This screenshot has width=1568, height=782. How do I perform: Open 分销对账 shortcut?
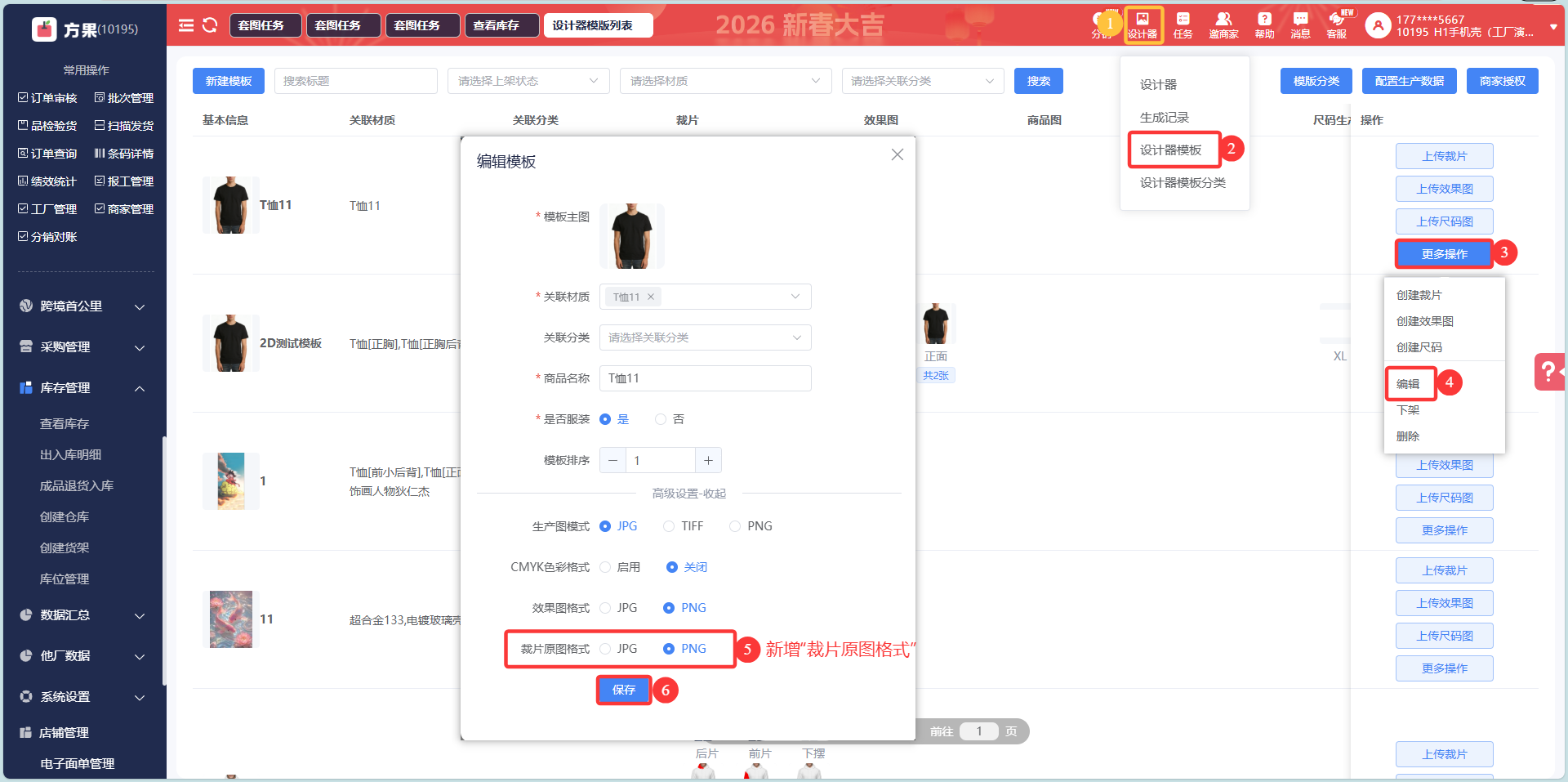tap(47, 237)
